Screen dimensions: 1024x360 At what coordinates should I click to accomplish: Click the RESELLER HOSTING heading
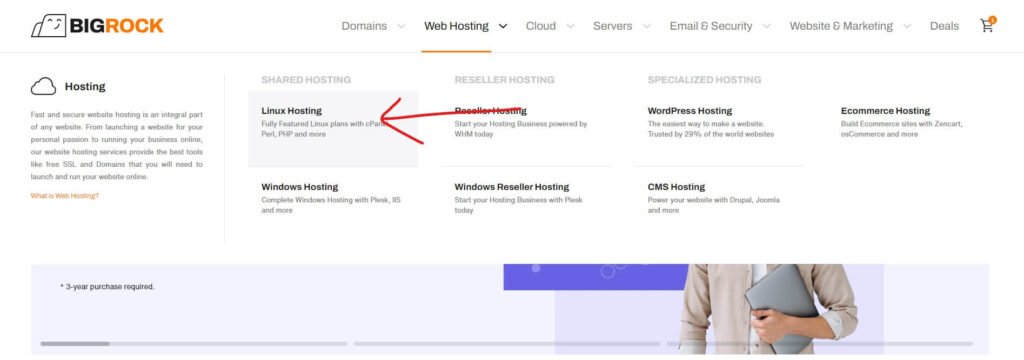[504, 80]
